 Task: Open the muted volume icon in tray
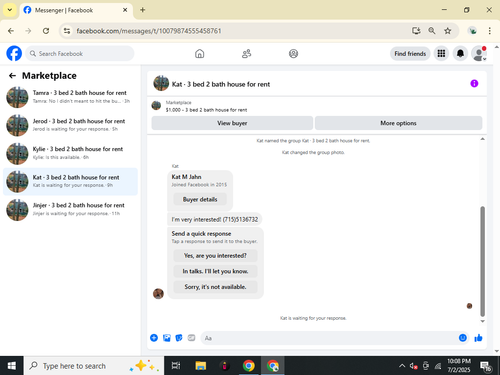[414, 366]
